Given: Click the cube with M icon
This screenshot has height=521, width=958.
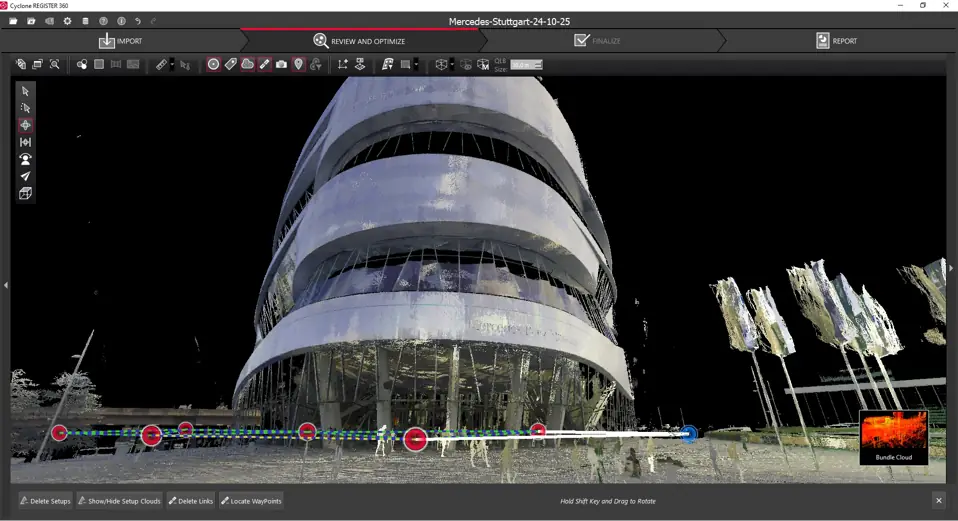Looking at the screenshot, I should tap(483, 64).
